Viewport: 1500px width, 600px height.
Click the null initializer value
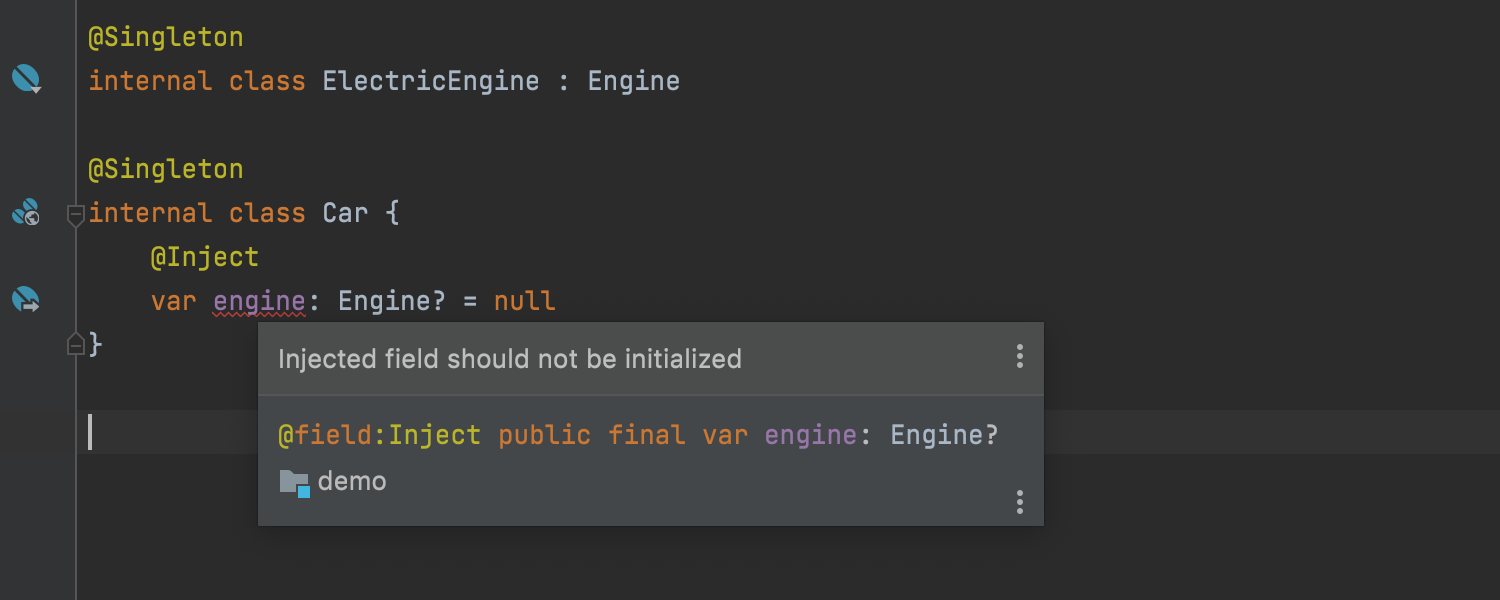[x=524, y=301]
